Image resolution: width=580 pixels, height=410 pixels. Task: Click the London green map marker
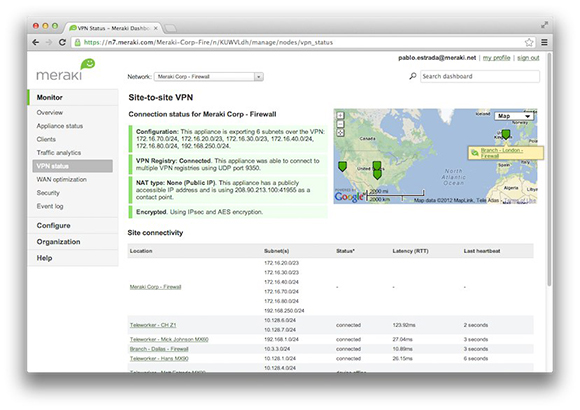click(506, 134)
